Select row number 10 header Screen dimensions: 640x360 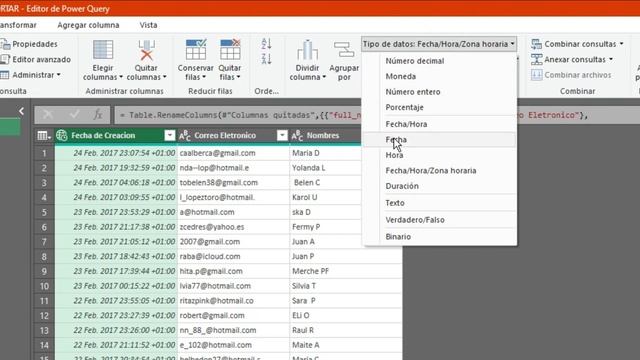(44, 286)
